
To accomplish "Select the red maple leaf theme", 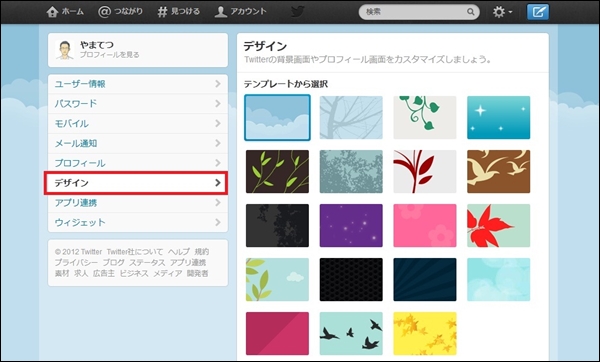I will [x=499, y=225].
